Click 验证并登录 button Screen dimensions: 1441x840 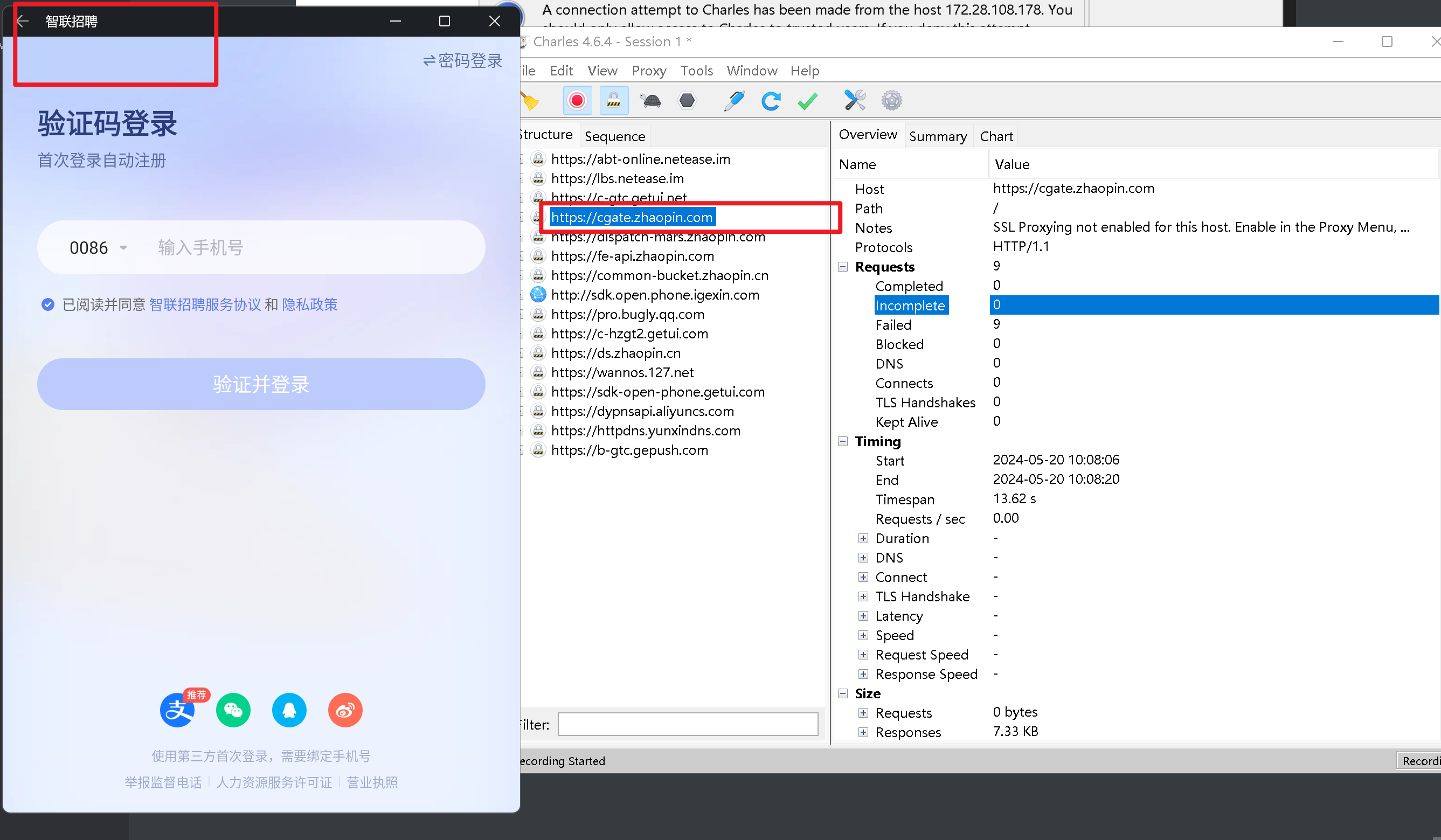(x=261, y=384)
